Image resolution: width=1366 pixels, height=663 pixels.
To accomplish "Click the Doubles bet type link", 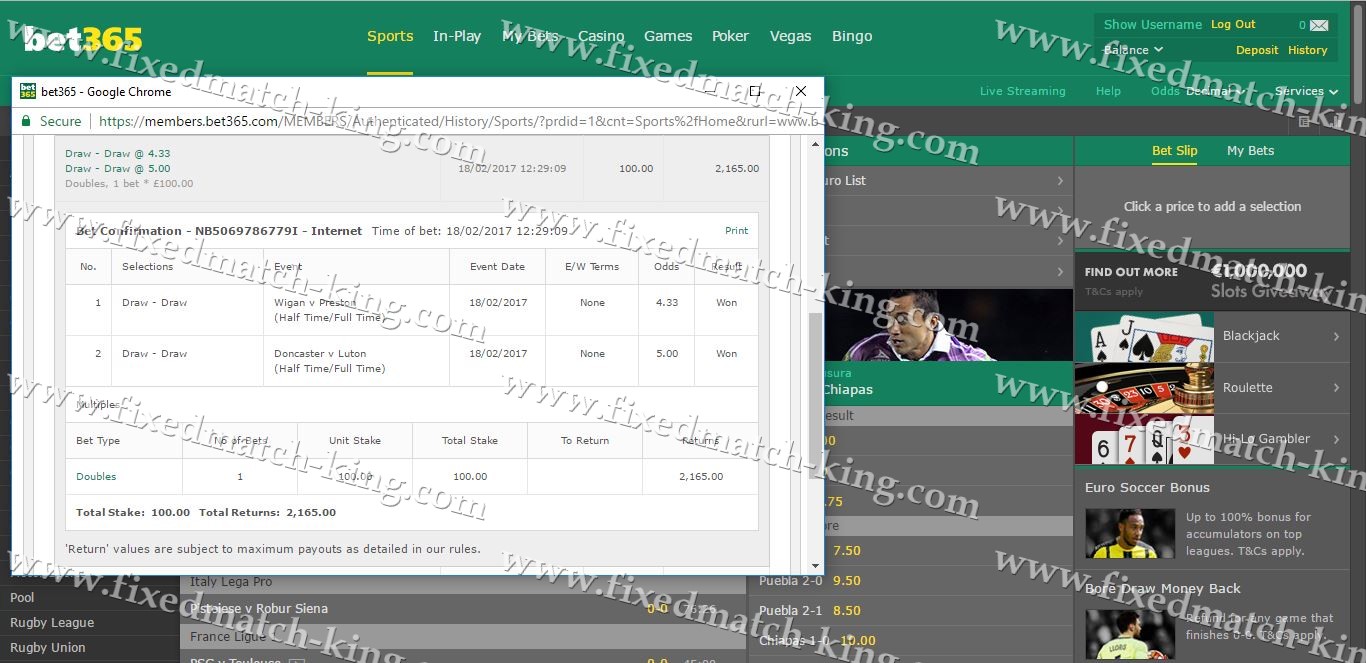I will [x=96, y=477].
